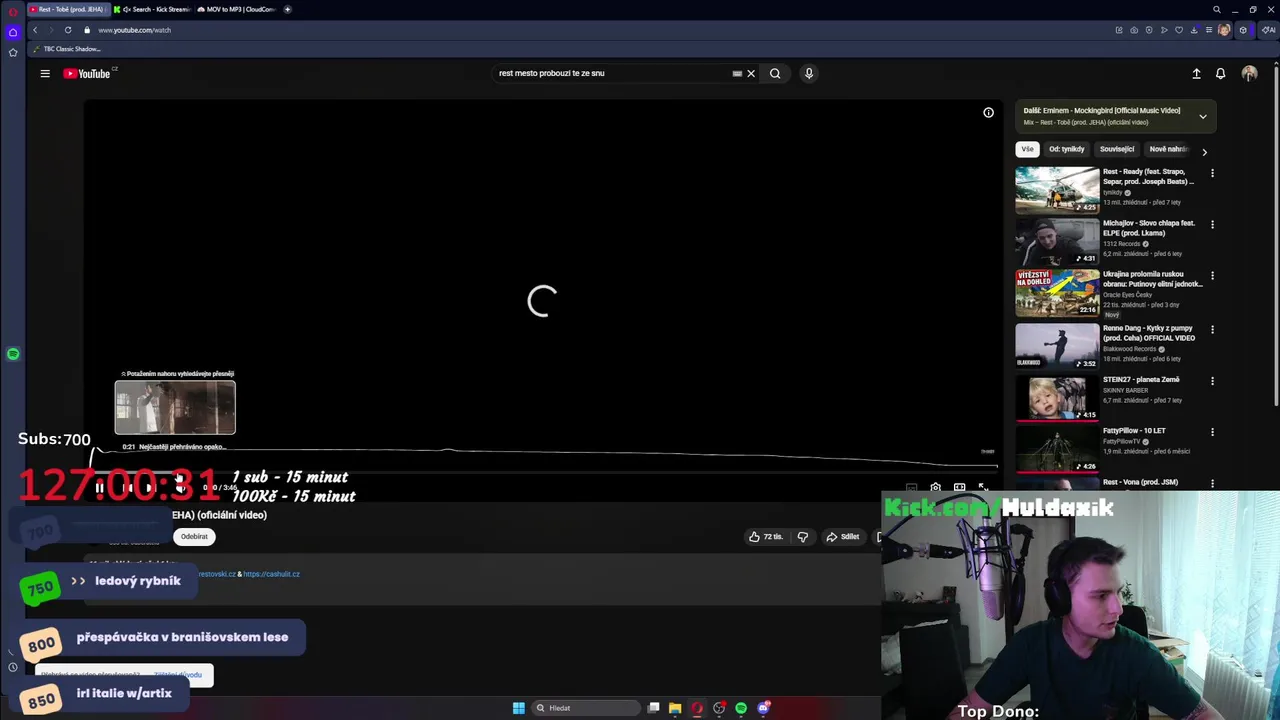Open Opera tab search magnifier

1216,9
